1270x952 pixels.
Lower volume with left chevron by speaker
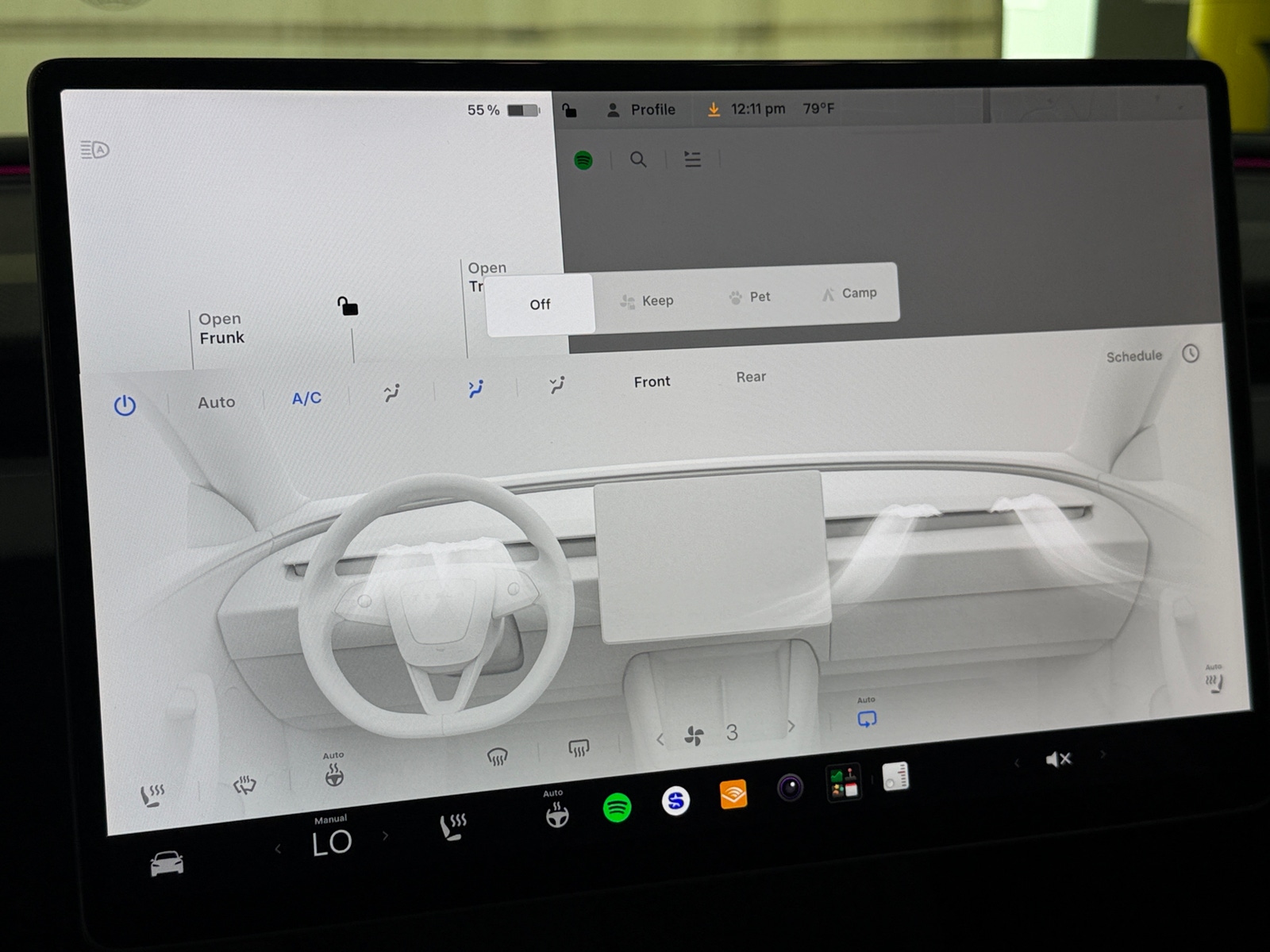pos(1017,763)
